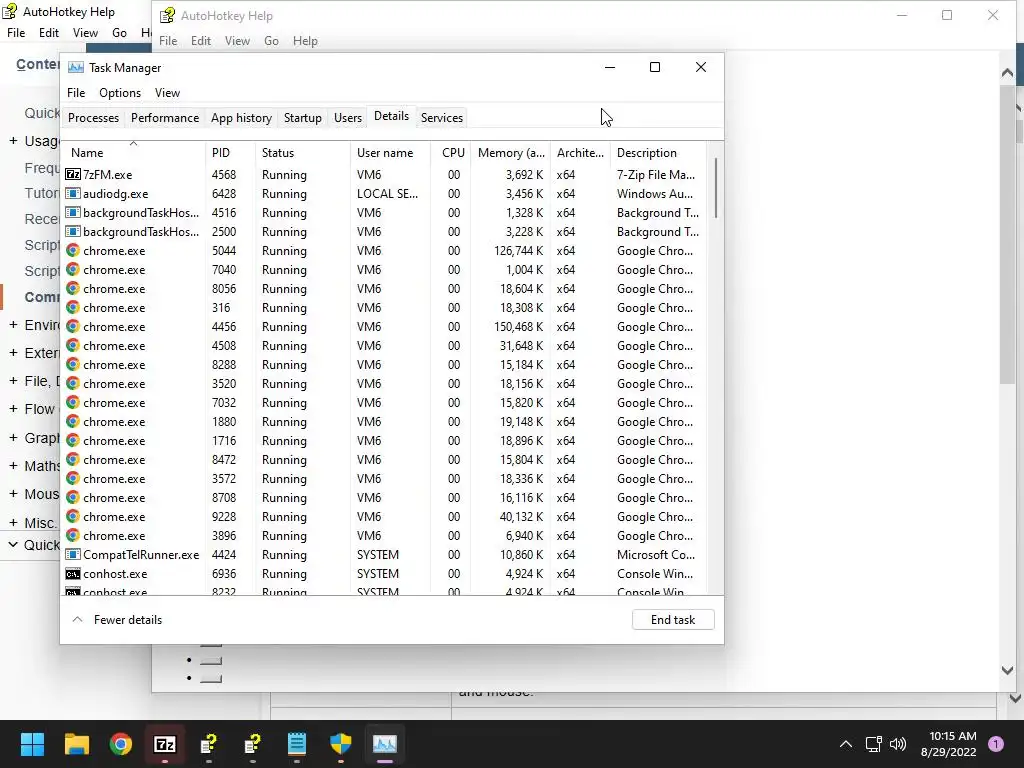Screen dimensions: 1024x768
Task: Open Windows Security shield taskbar icon
Action: pos(340,744)
